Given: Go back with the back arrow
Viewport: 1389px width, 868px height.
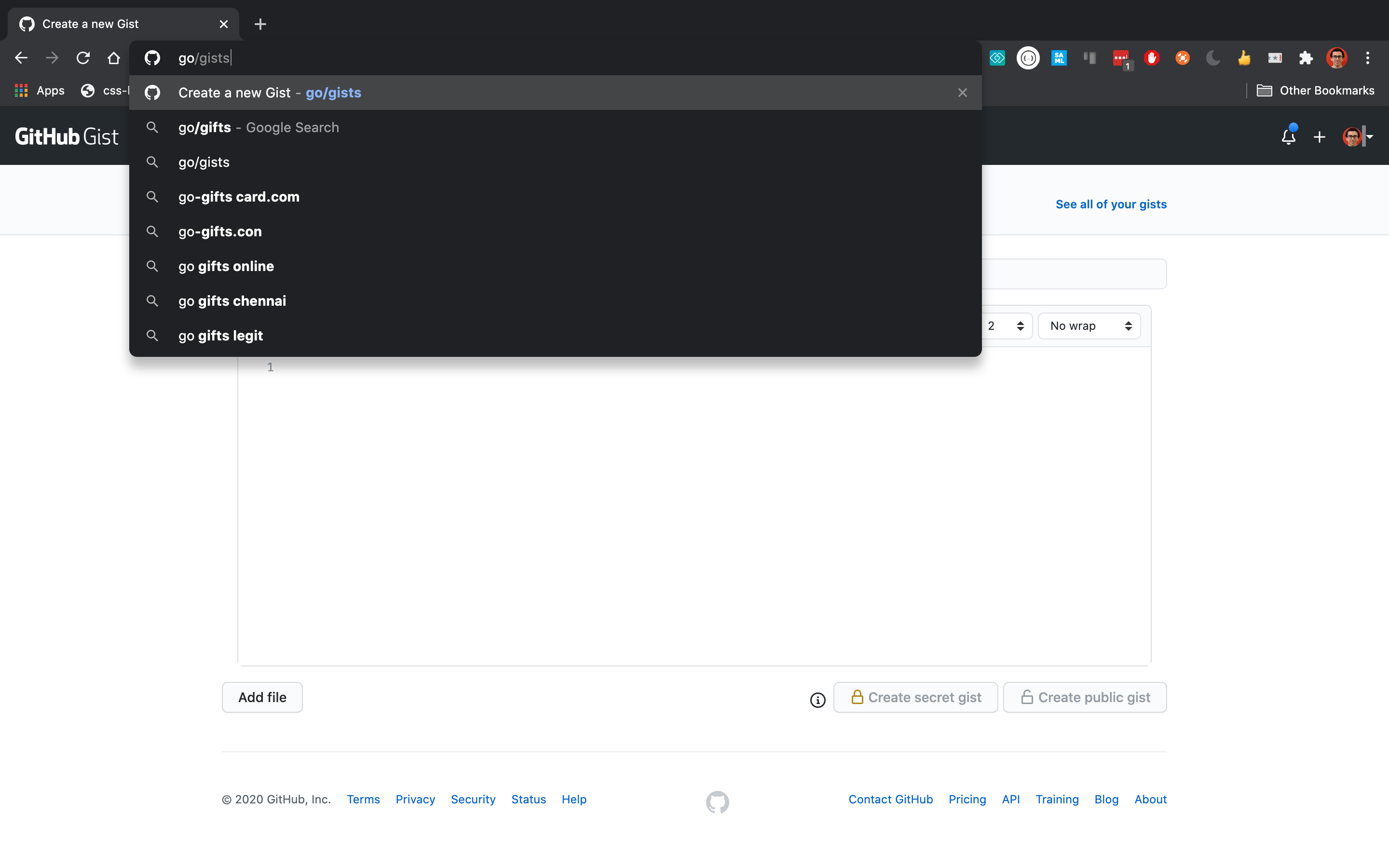Looking at the screenshot, I should click(21, 58).
